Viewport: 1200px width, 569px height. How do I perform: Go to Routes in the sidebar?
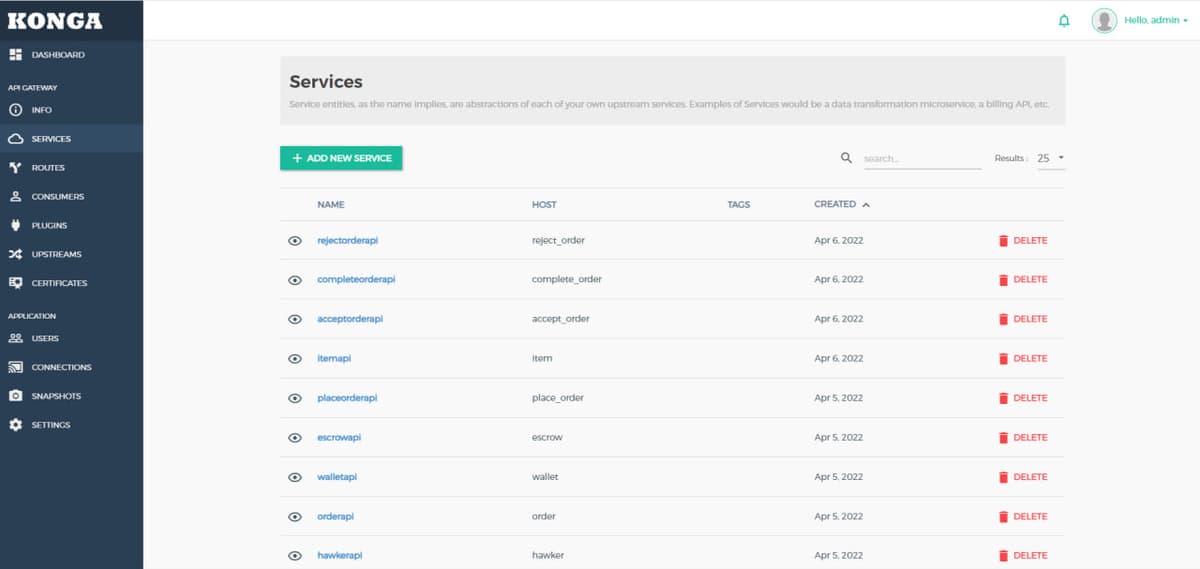pyautogui.click(x=47, y=168)
